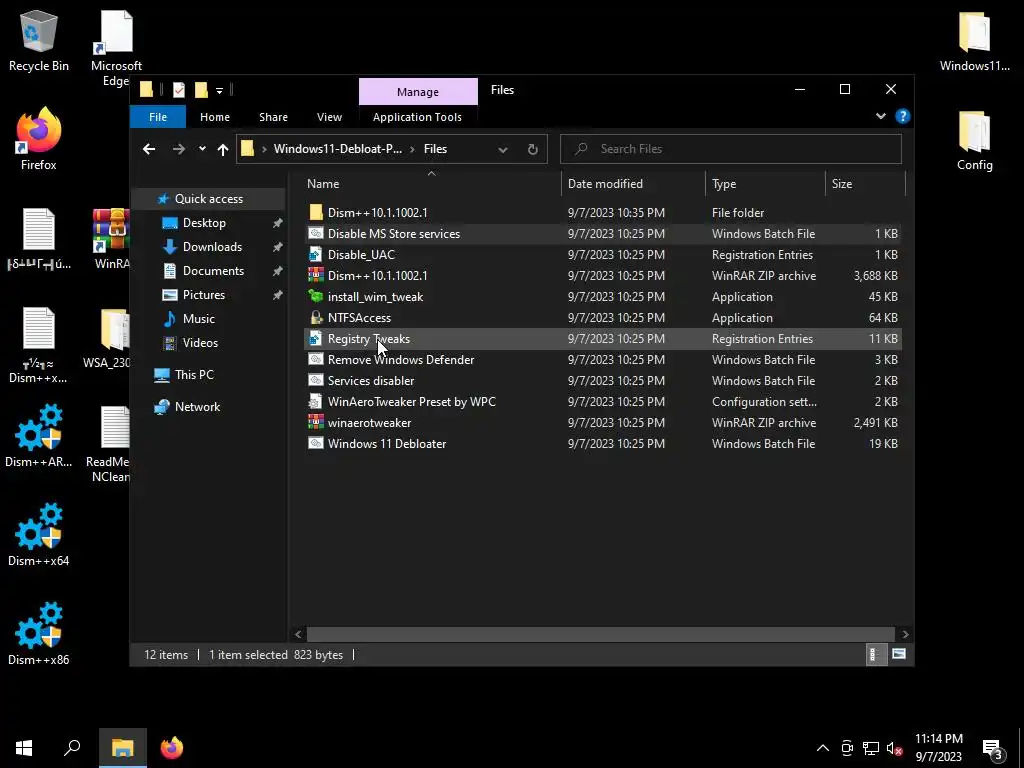
Task: Sort by the Name column header
Action: coord(323,184)
